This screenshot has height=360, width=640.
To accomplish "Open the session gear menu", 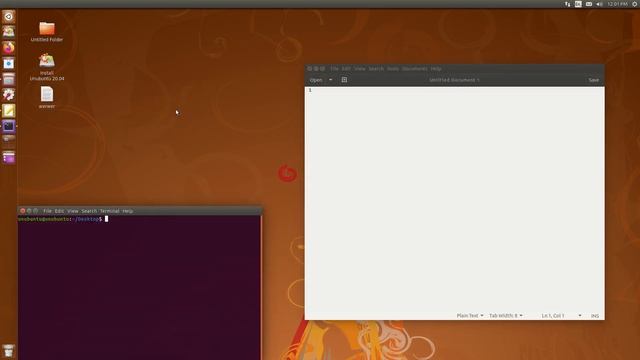I will click(x=635, y=4).
